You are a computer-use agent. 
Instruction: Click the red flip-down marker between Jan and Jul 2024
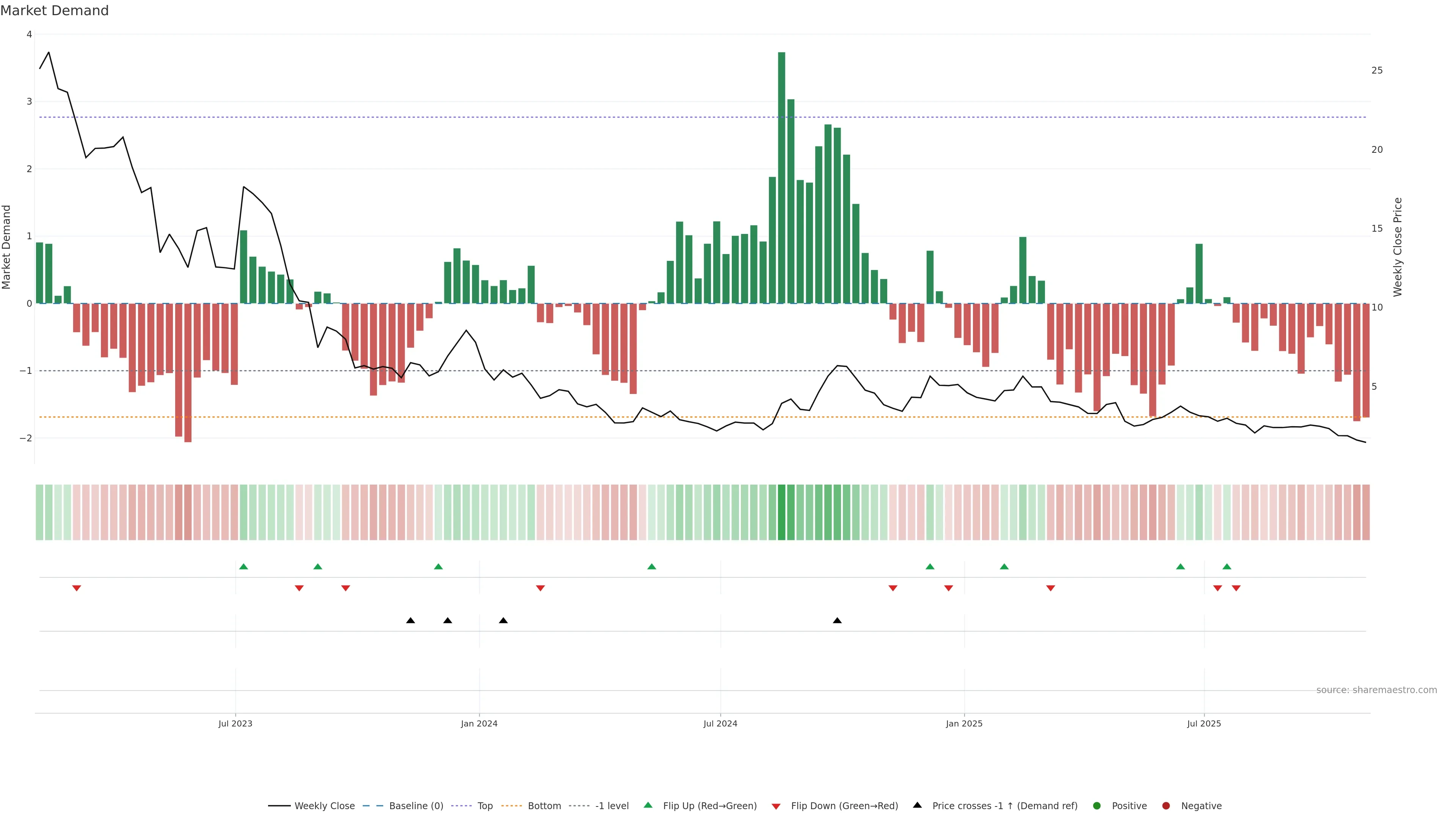(540, 588)
